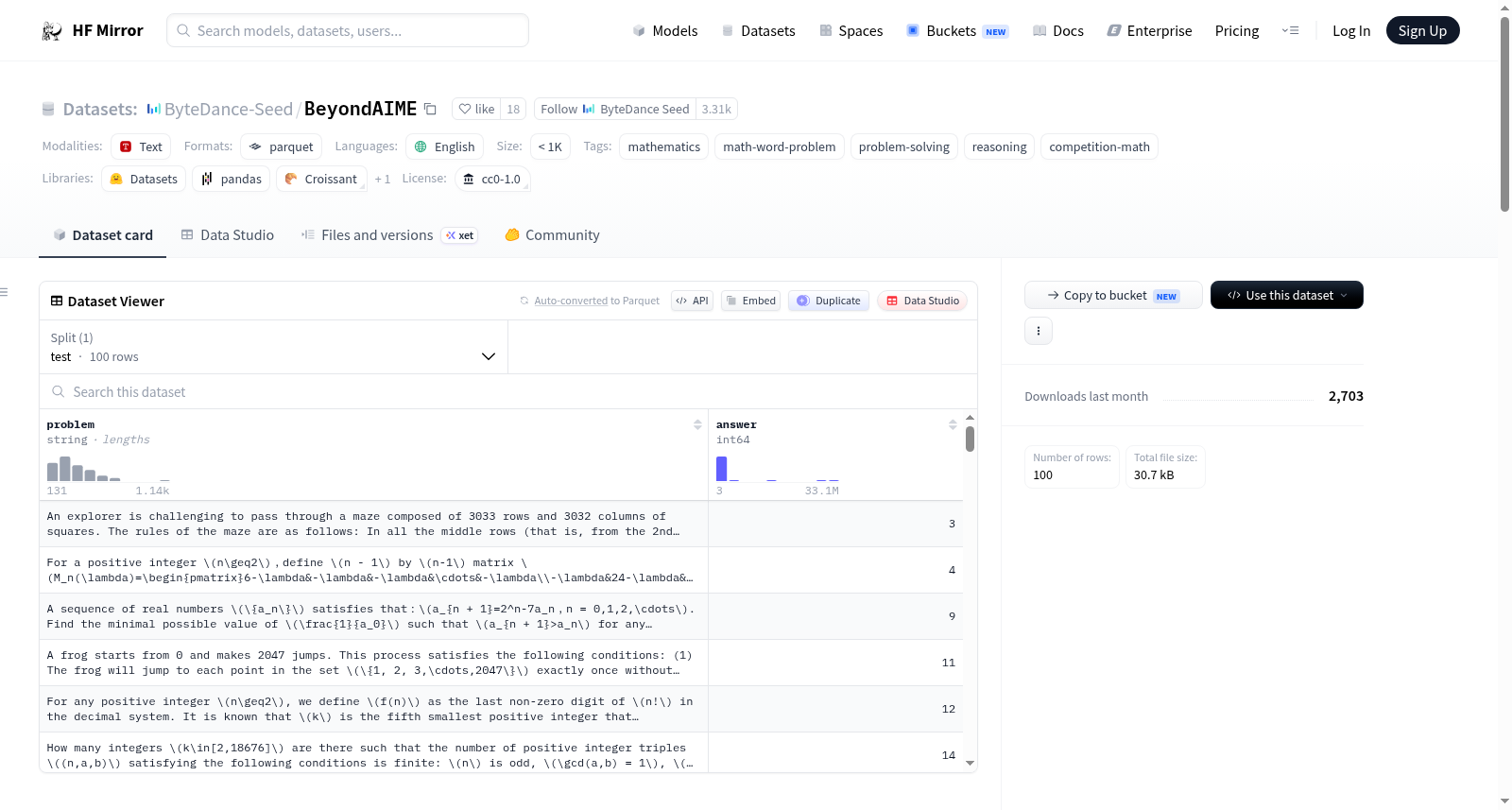Viewport: 1512px width, 810px height.
Task: Open the three-dot more options button
Action: click(1039, 331)
